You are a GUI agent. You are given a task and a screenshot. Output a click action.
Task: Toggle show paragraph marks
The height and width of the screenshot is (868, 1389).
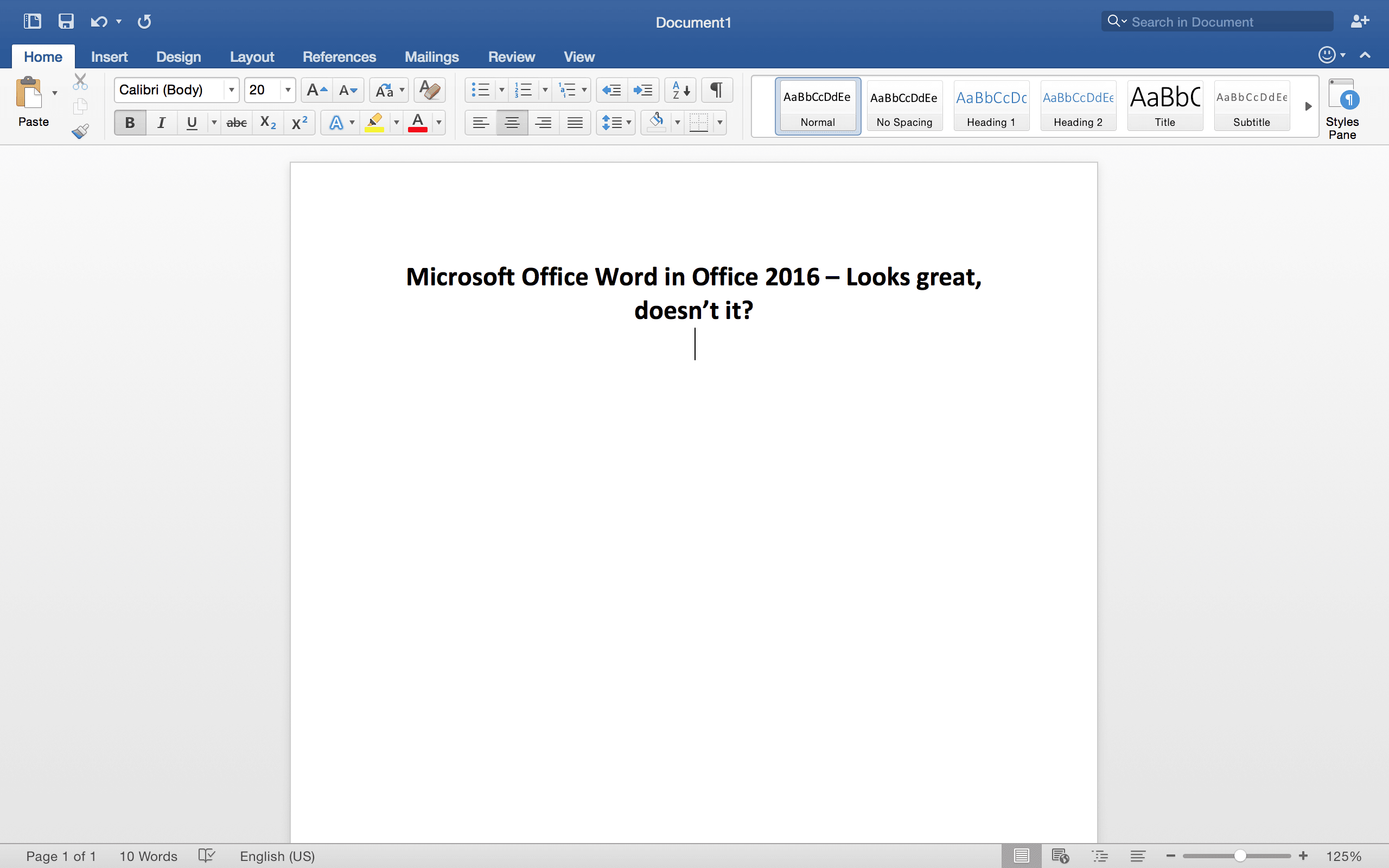point(716,90)
